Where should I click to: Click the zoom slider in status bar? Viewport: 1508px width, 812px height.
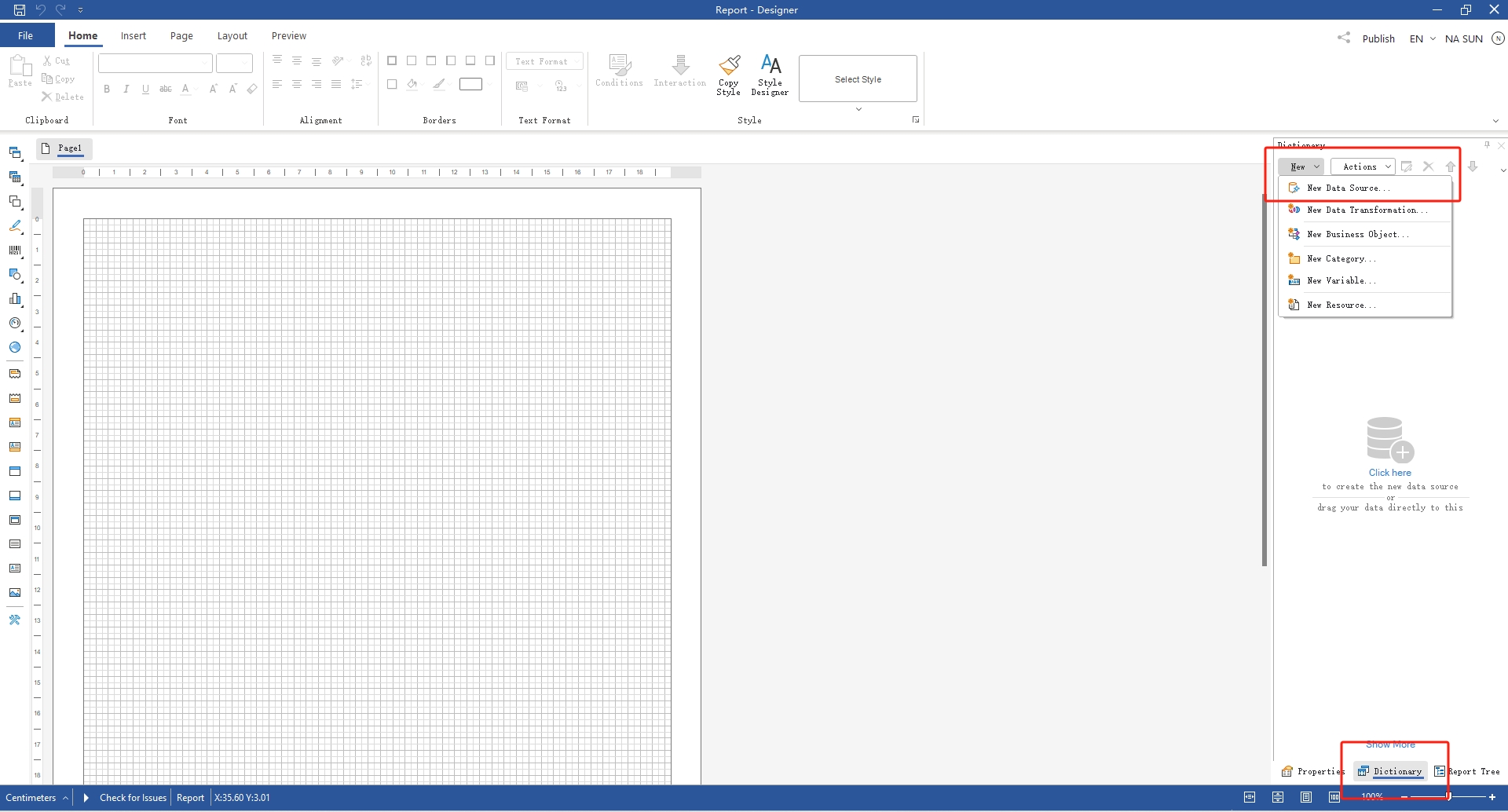pyautogui.click(x=1448, y=797)
